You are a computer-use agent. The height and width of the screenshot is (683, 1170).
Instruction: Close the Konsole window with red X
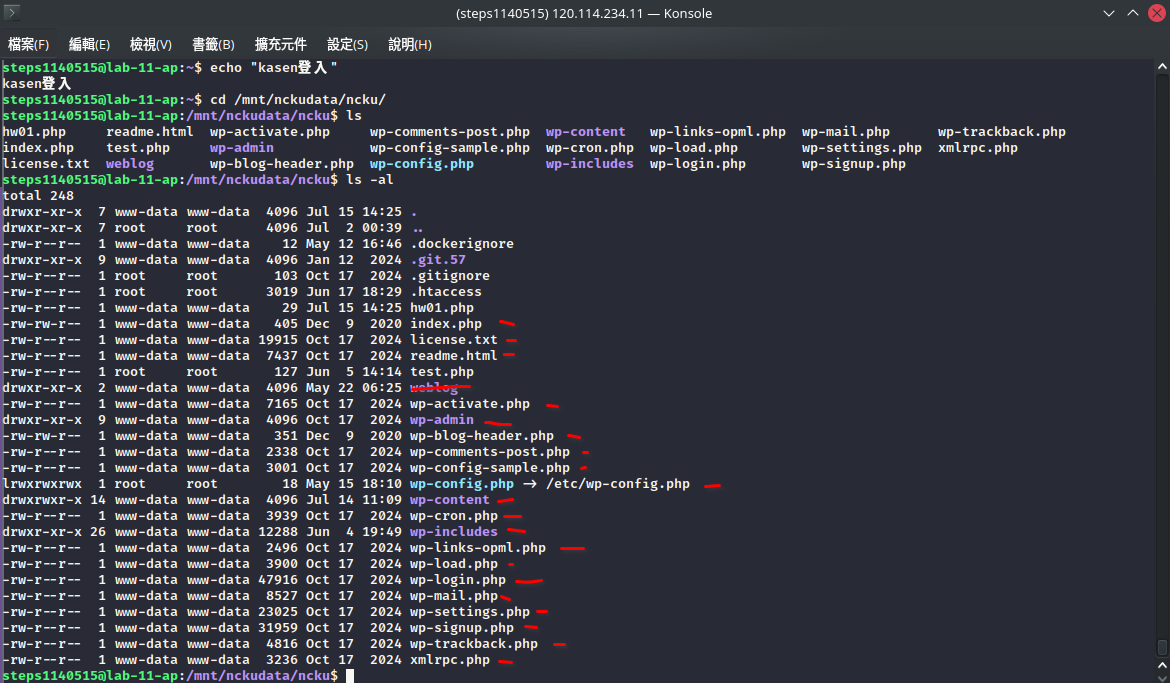tap(1155, 14)
